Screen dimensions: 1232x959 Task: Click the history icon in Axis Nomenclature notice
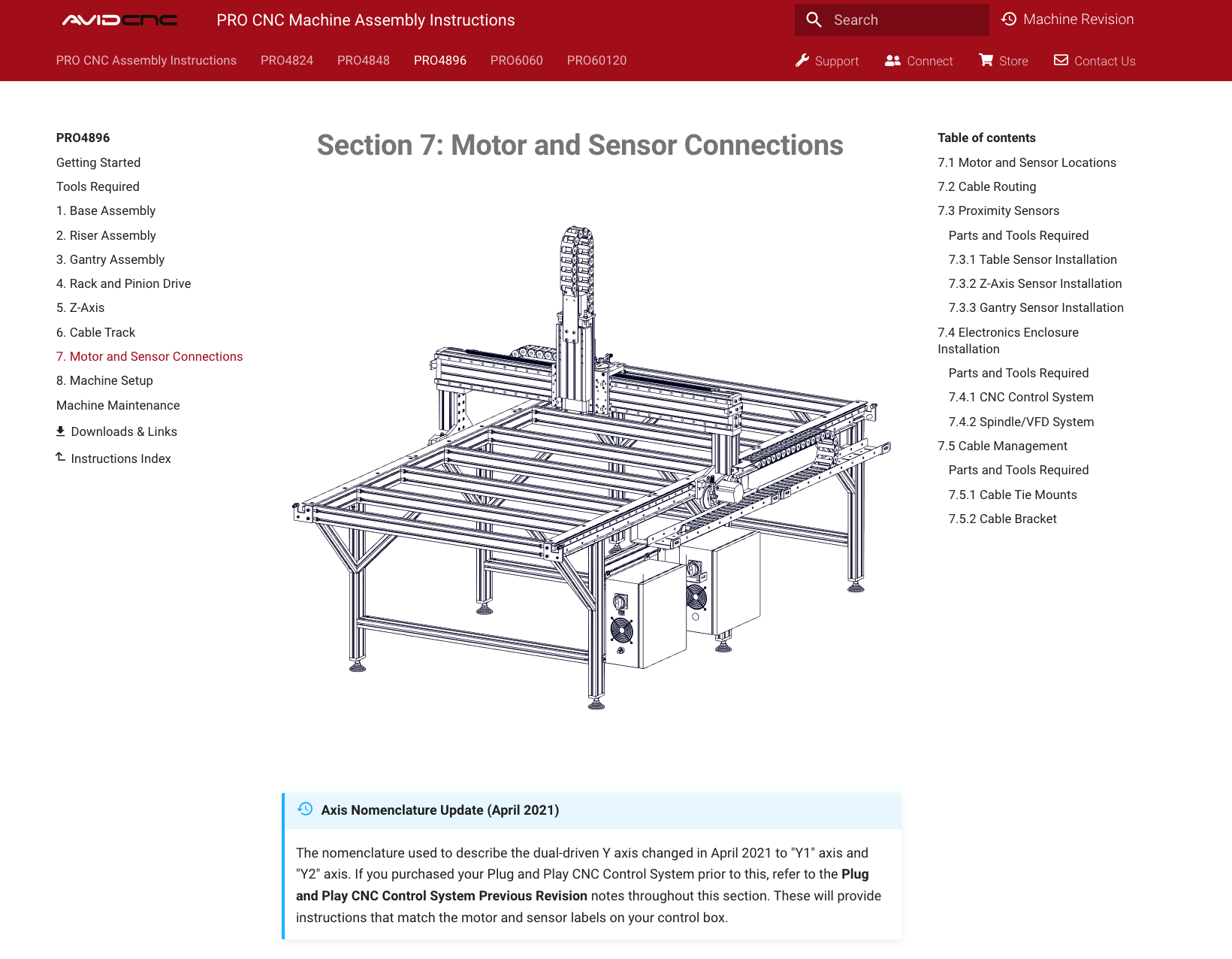coord(305,809)
